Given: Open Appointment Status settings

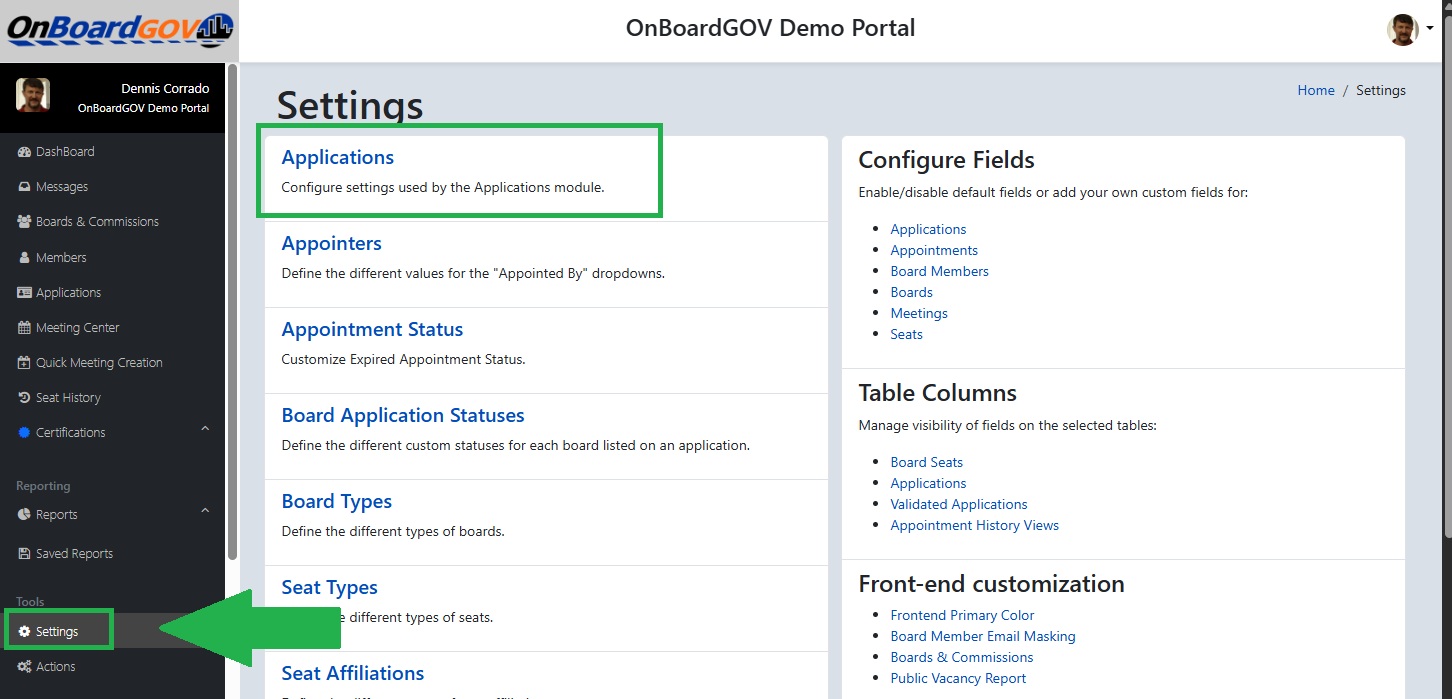Looking at the screenshot, I should (372, 329).
